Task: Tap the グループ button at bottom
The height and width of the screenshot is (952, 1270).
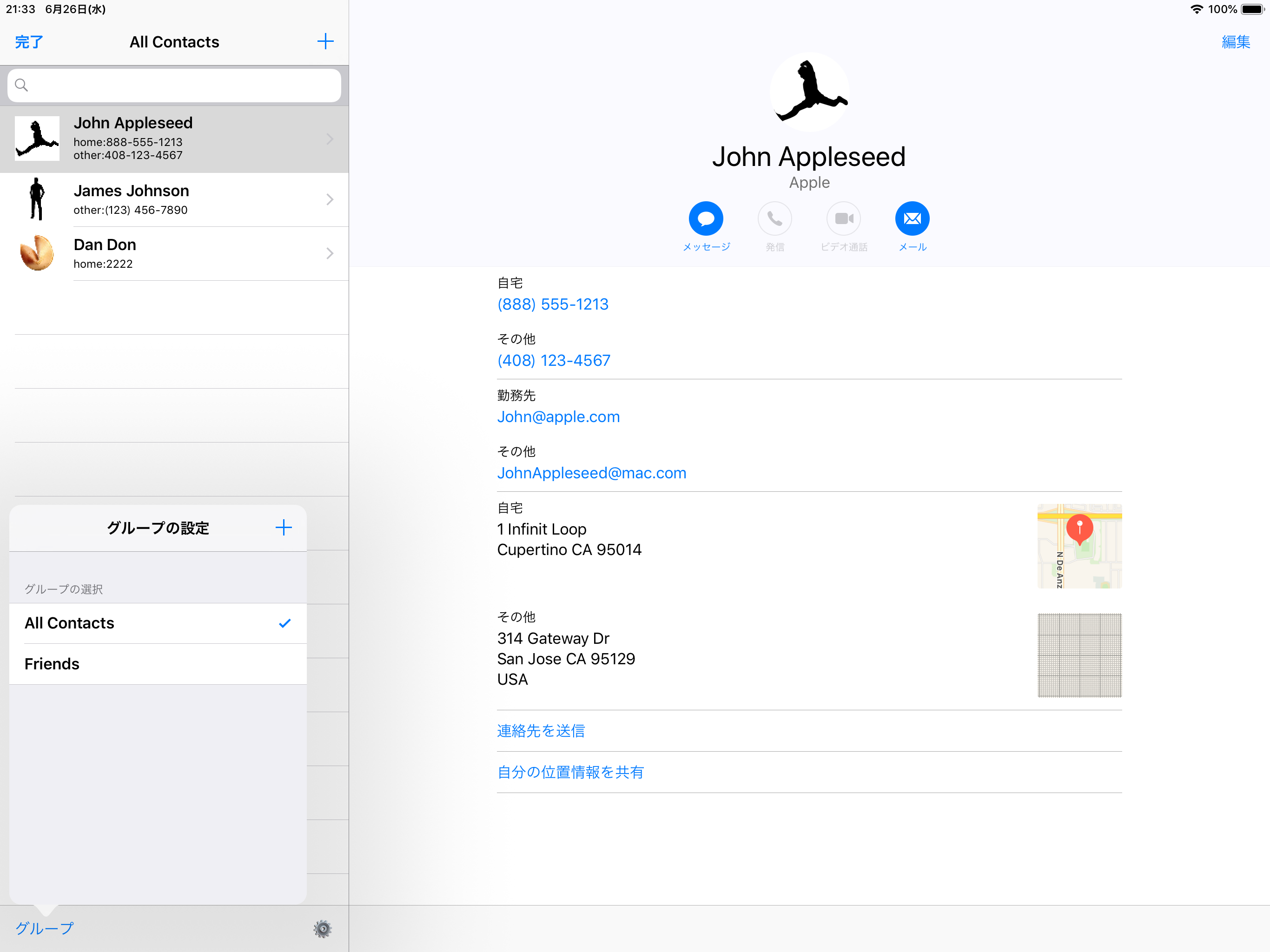Action: [44, 928]
